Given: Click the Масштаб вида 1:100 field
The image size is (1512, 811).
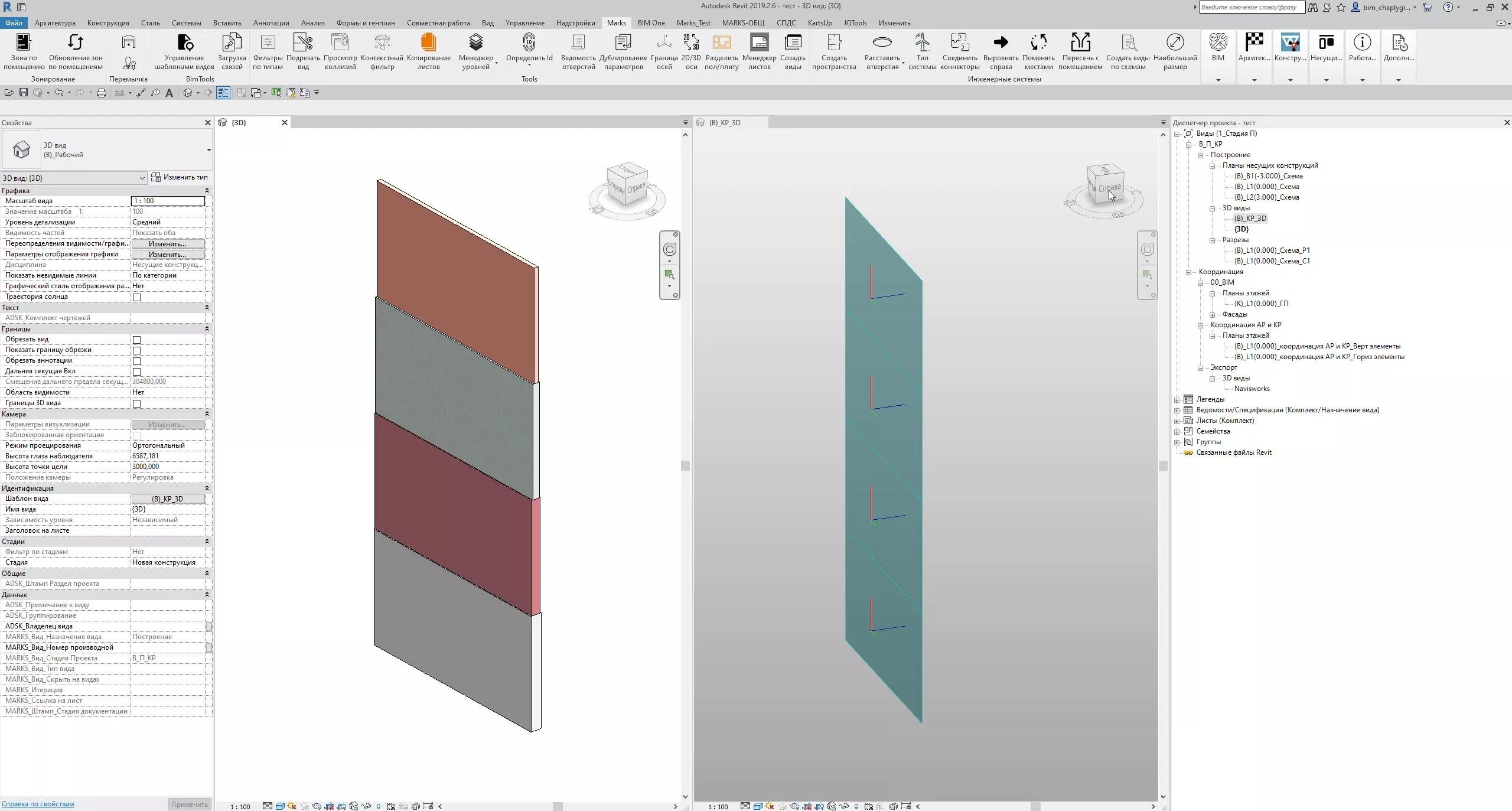Looking at the screenshot, I should pyautogui.click(x=168, y=201).
